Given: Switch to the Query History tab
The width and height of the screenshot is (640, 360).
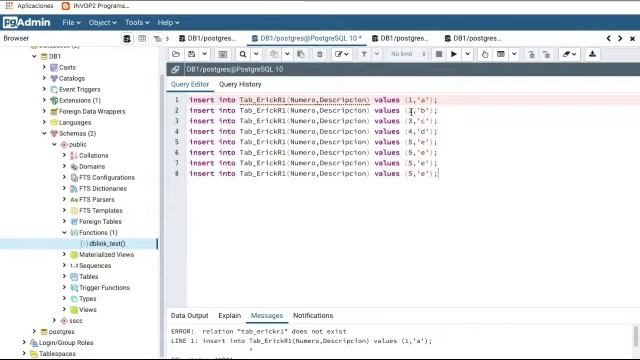Looking at the screenshot, I should pyautogui.click(x=240, y=84).
